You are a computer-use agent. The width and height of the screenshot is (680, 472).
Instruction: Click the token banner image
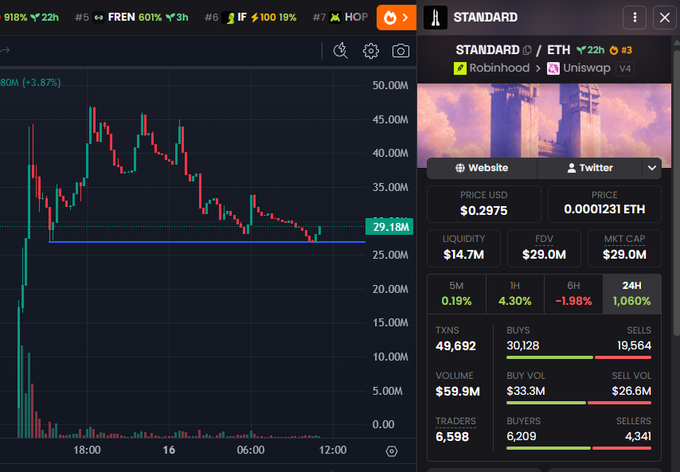click(x=544, y=120)
